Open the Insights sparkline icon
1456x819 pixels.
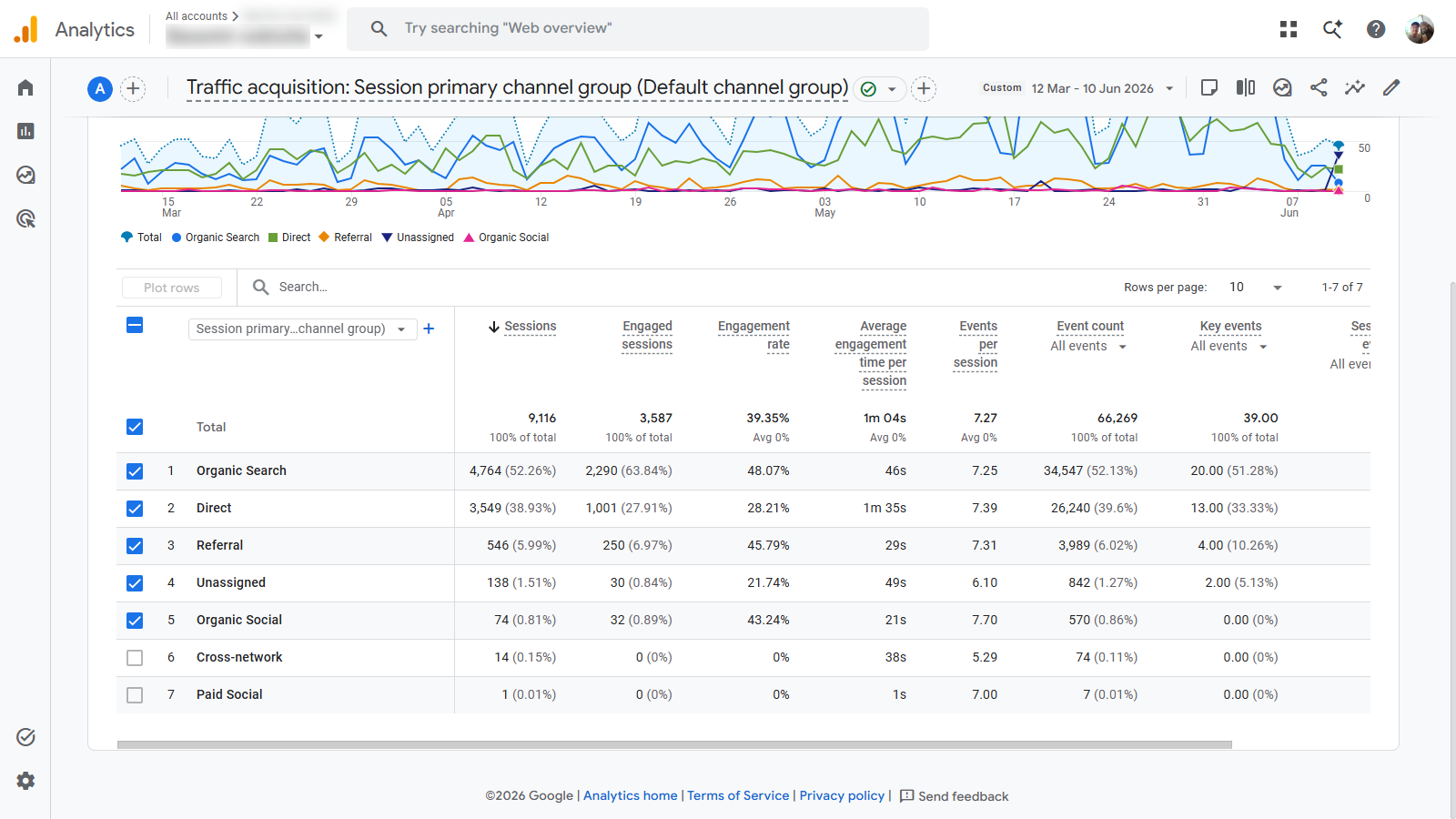1355,87
